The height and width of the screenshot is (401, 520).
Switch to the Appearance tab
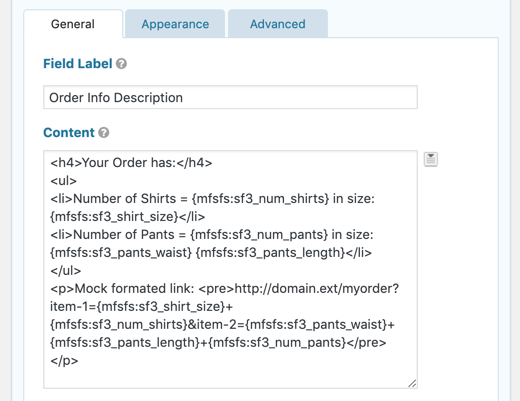pyautogui.click(x=175, y=24)
